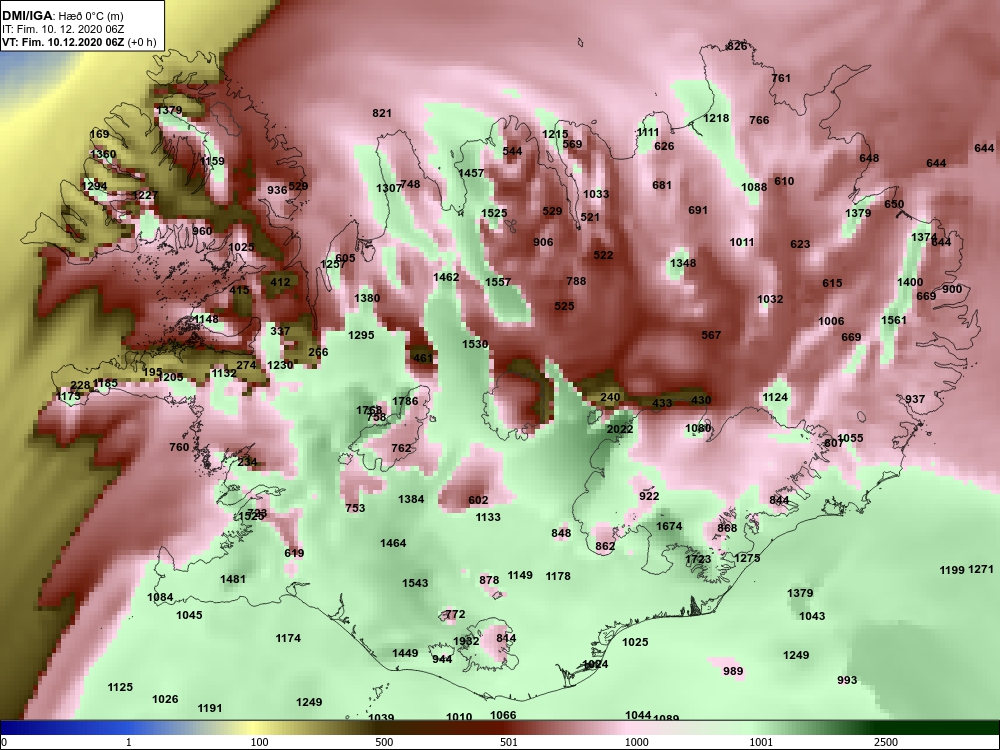
Task: Select the 993 value
Action: pyautogui.click(x=847, y=680)
